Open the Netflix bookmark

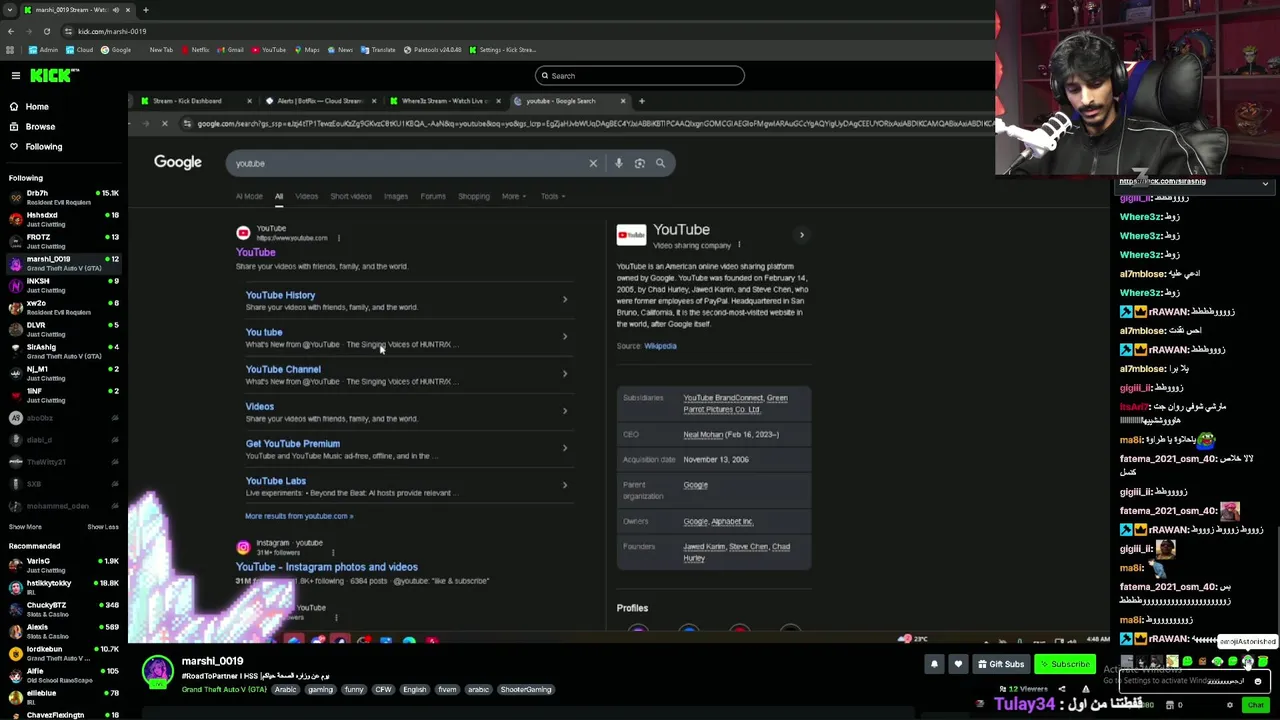[x=195, y=50]
